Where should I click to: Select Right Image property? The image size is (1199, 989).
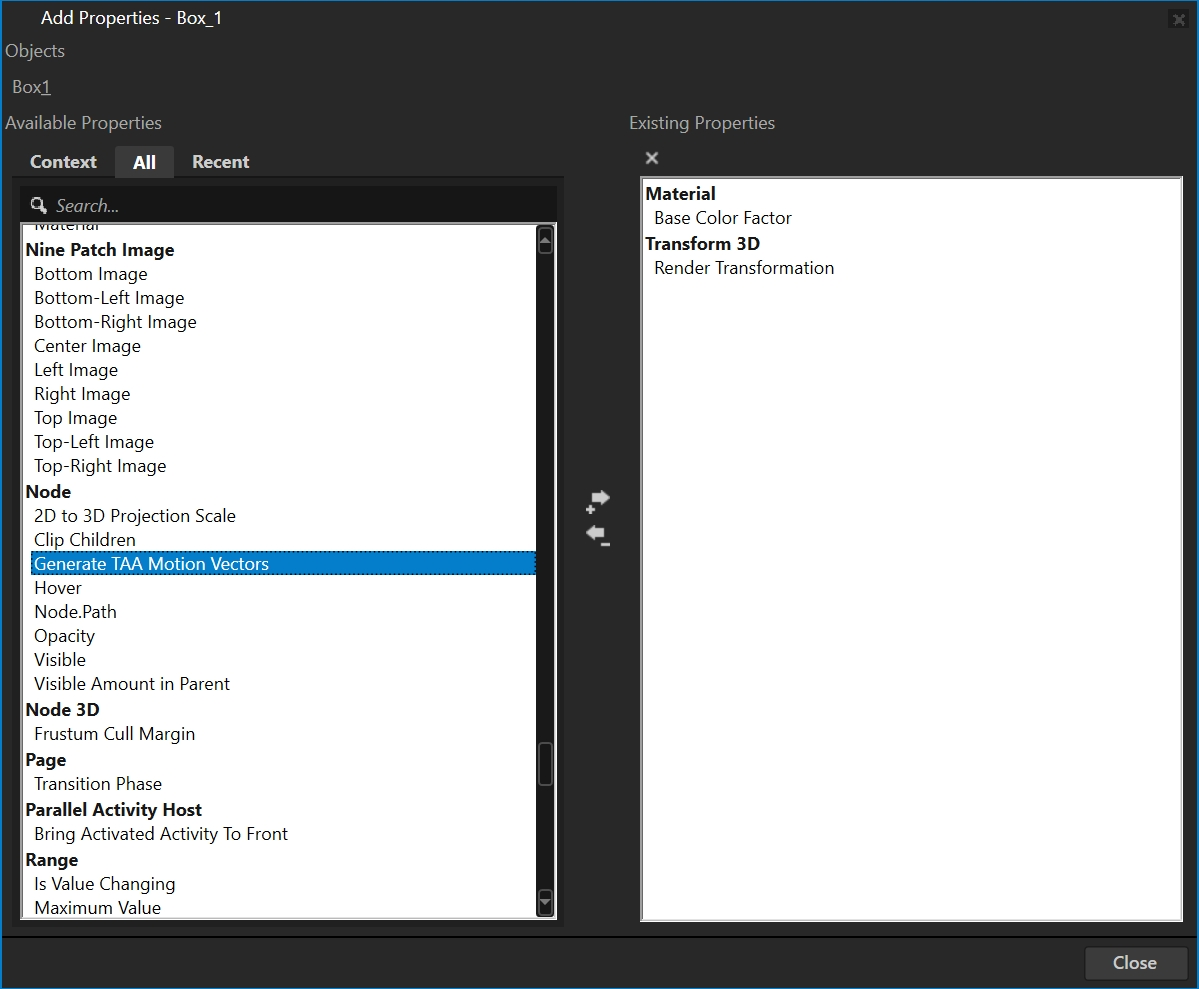pos(82,394)
